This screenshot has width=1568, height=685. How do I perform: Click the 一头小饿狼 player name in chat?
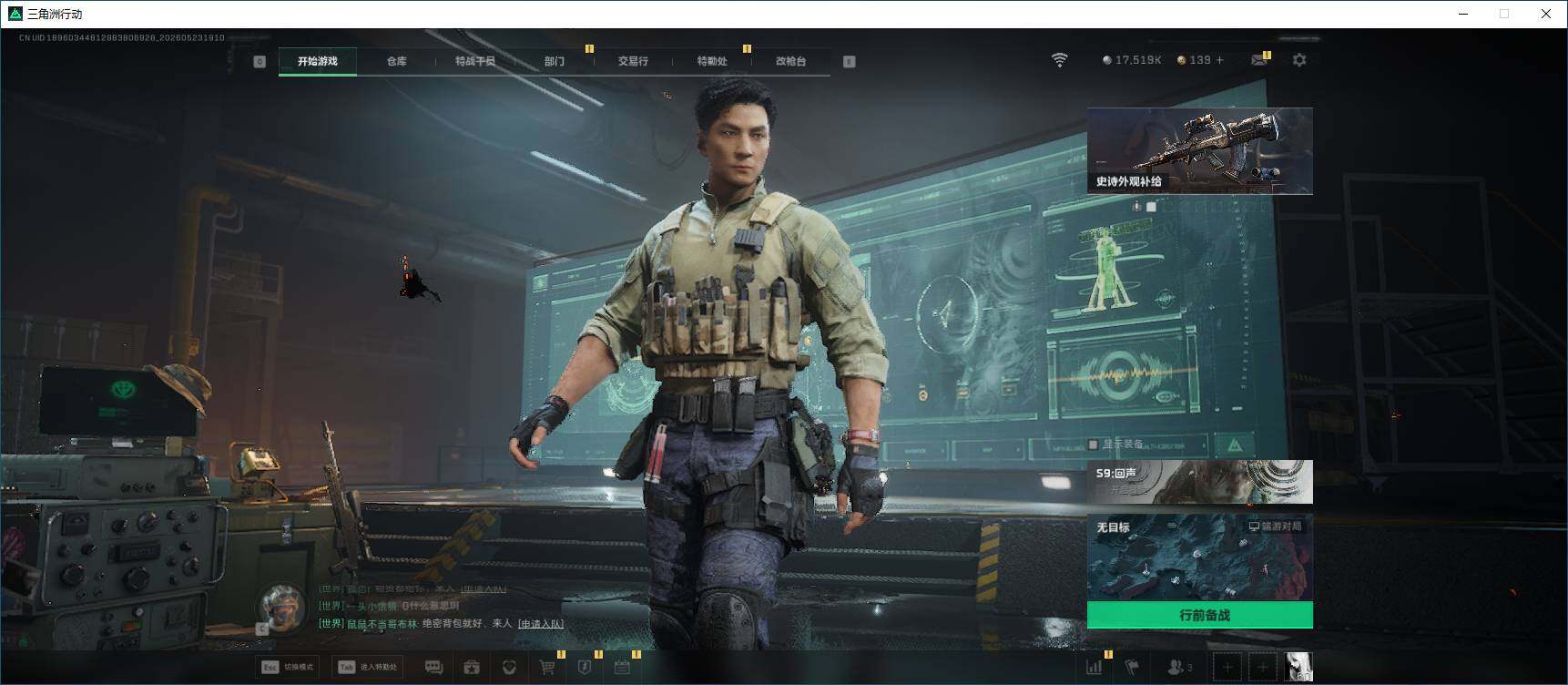click(x=372, y=606)
